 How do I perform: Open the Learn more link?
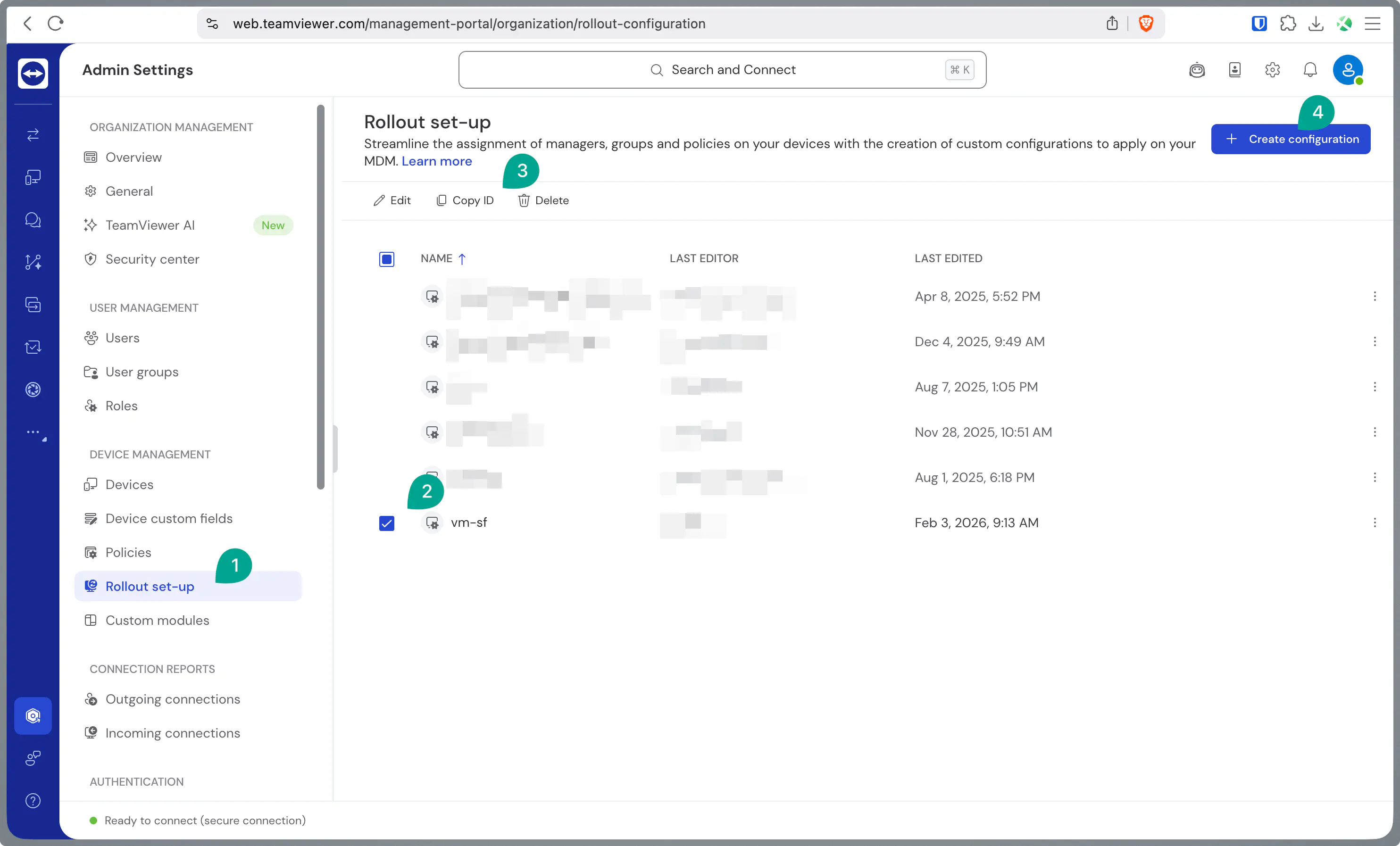tap(436, 161)
